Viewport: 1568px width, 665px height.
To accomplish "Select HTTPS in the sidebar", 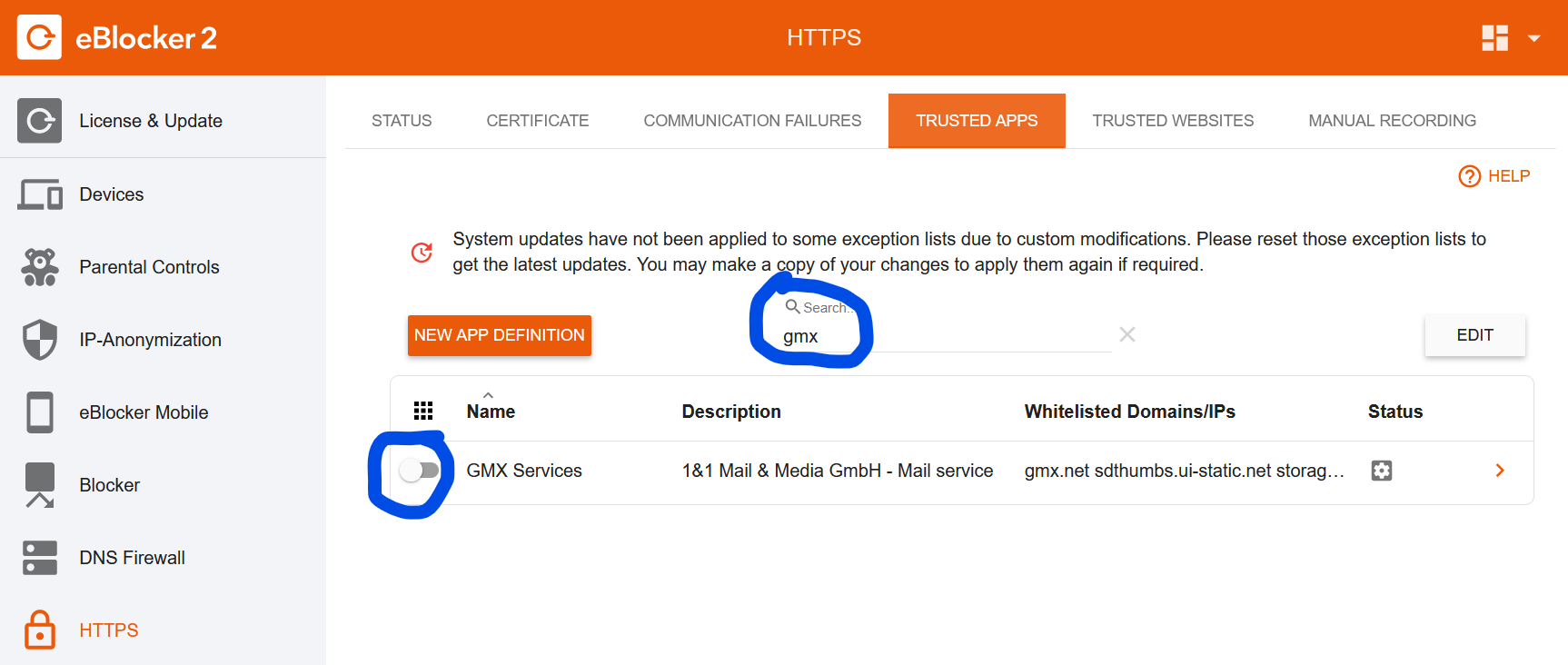I will click(x=109, y=630).
